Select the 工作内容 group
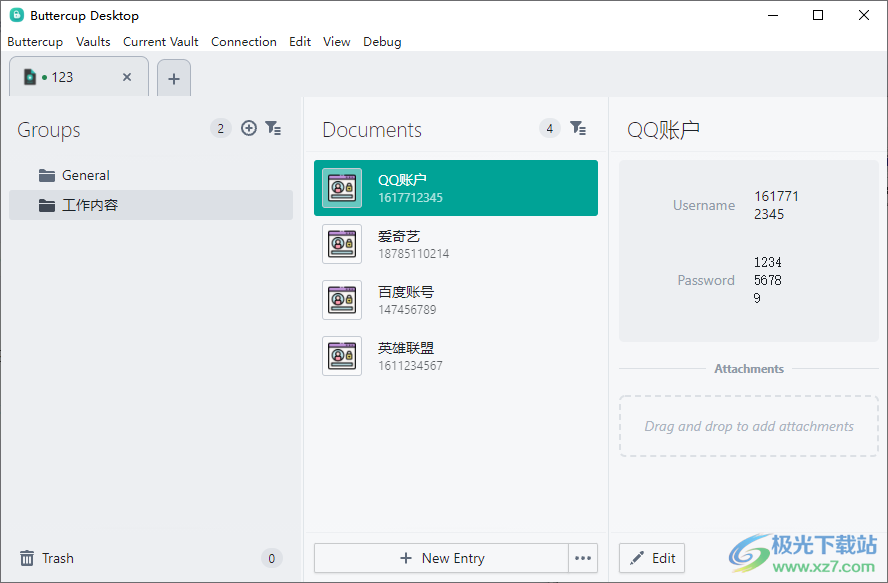The width and height of the screenshot is (888, 583). click(151, 205)
